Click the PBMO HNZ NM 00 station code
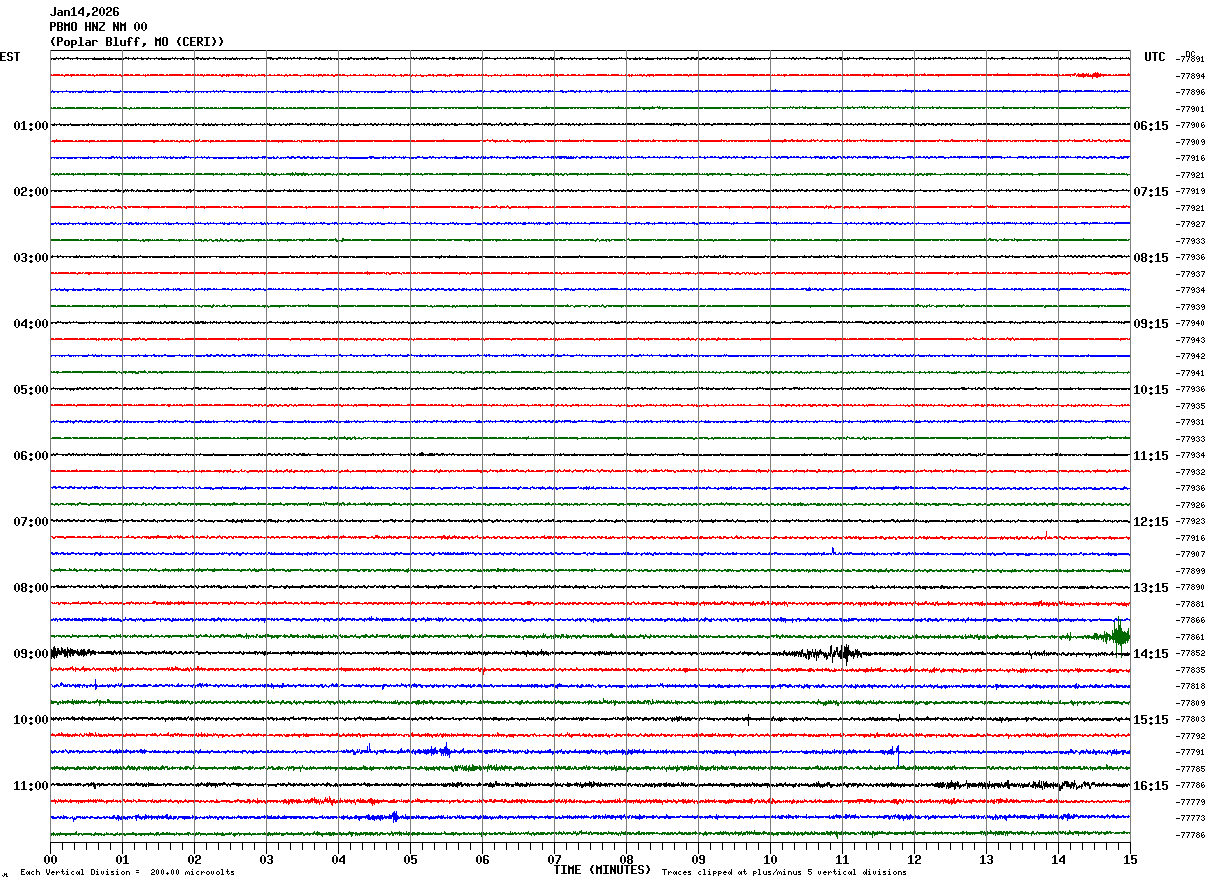1210x886 pixels. point(98,27)
